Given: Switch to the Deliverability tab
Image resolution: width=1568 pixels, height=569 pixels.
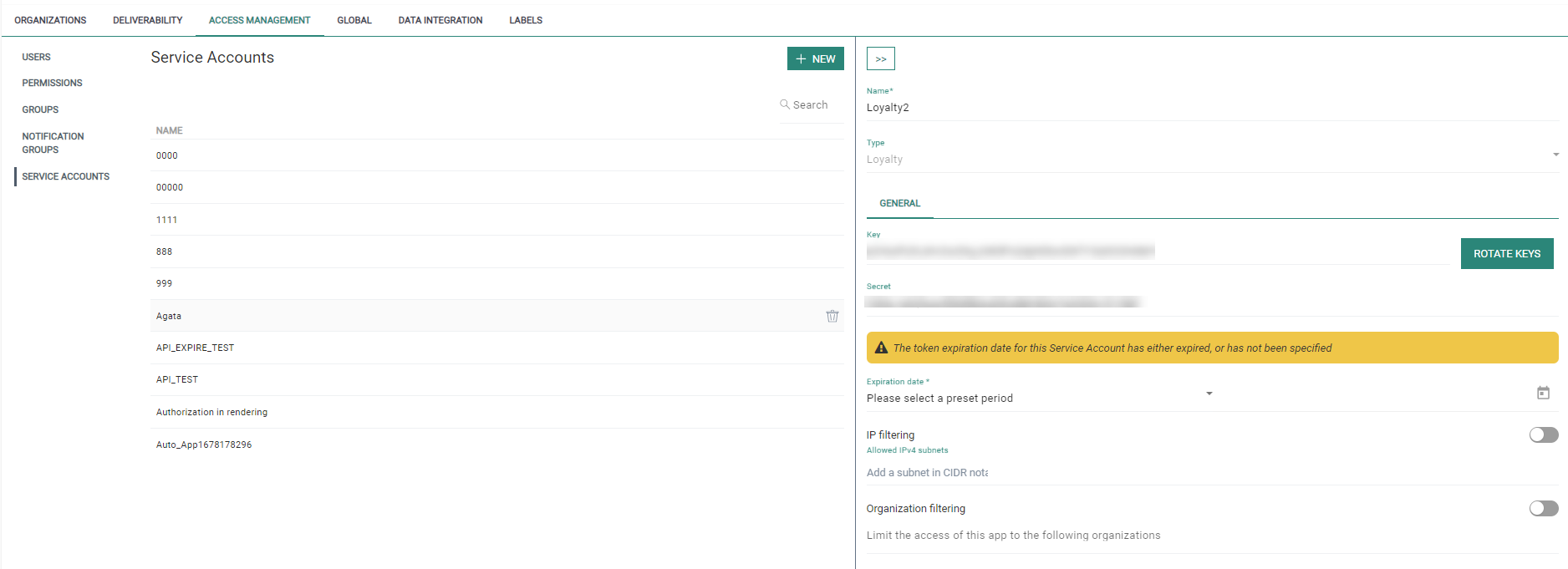Looking at the screenshot, I should [148, 20].
